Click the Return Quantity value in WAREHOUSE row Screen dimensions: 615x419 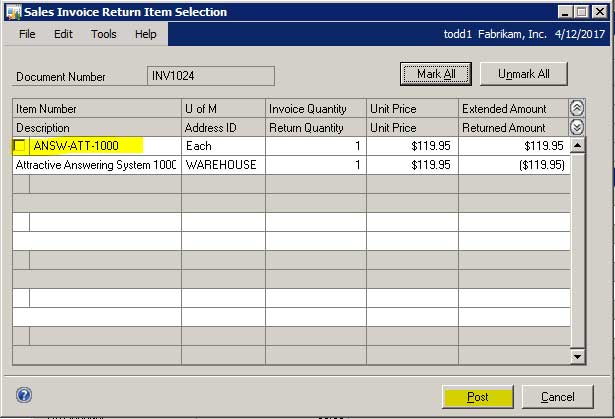pos(316,165)
